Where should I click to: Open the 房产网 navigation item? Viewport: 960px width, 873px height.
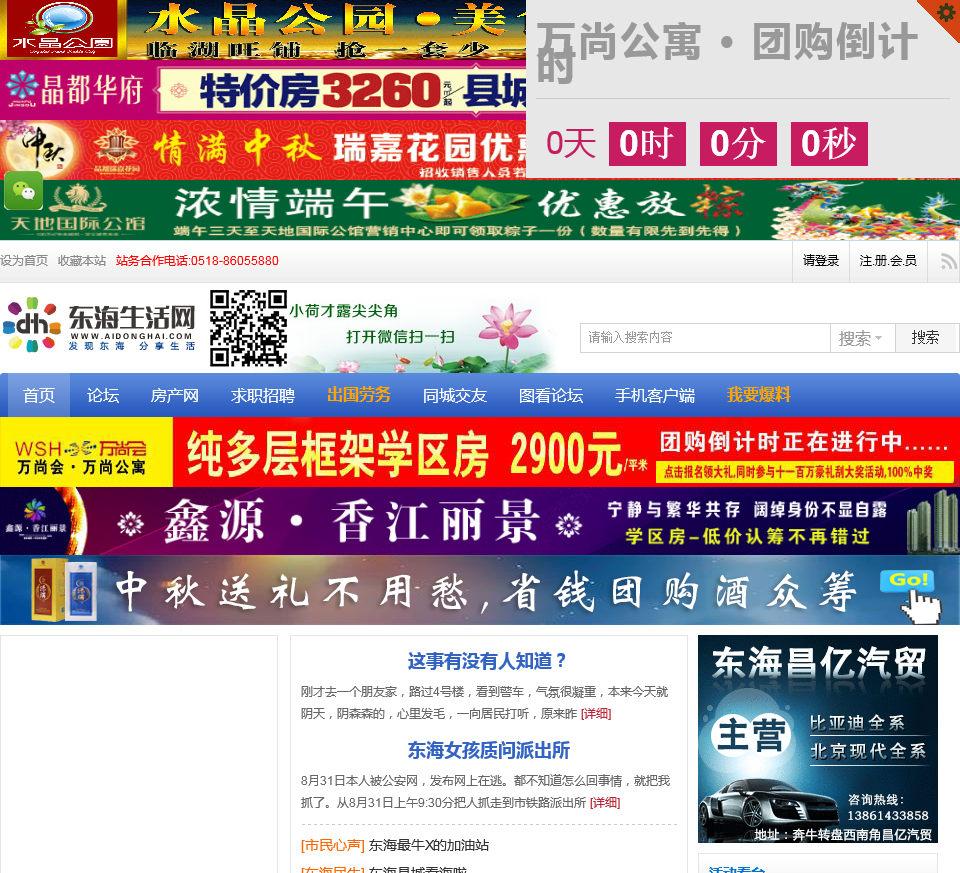174,395
